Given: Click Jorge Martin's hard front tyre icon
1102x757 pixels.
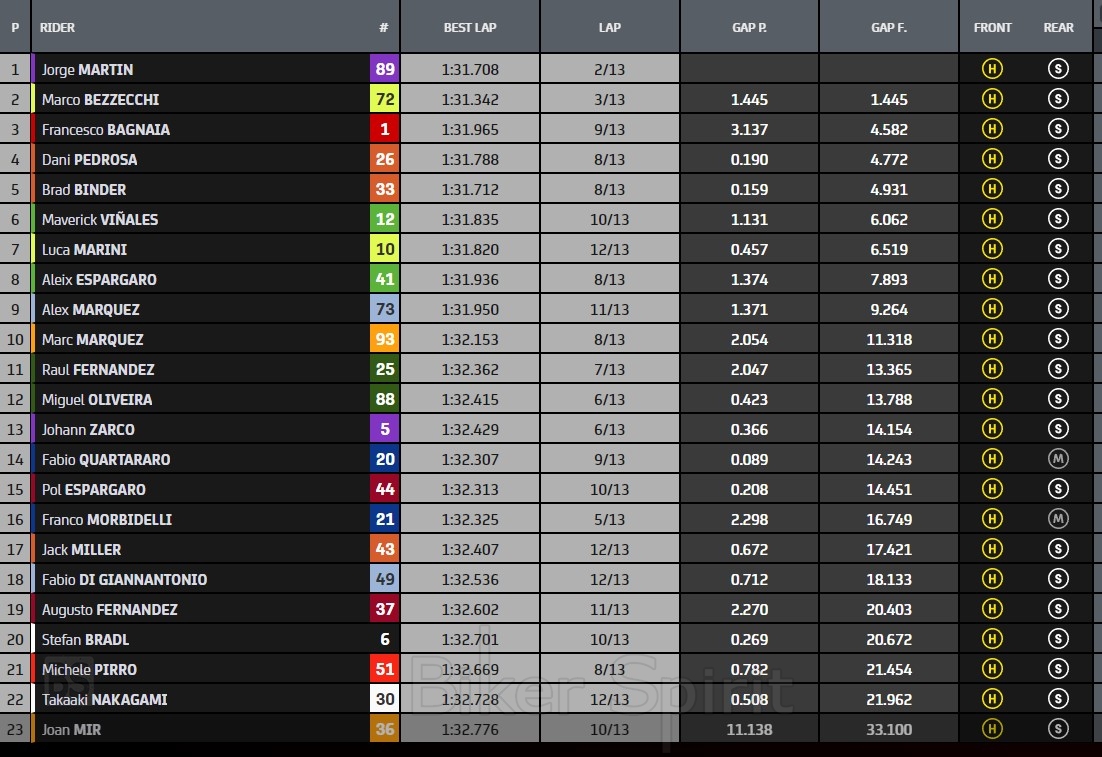Looking at the screenshot, I should pyautogui.click(x=992, y=69).
